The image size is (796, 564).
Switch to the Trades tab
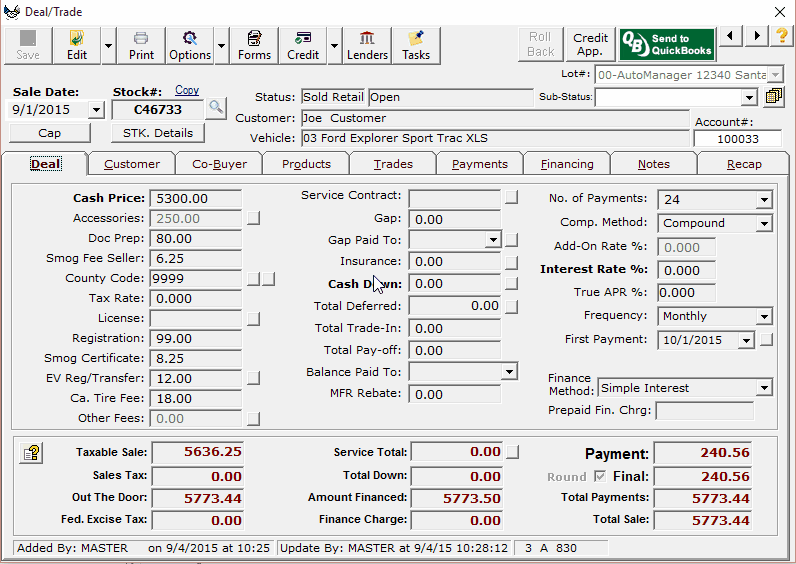pos(393,164)
